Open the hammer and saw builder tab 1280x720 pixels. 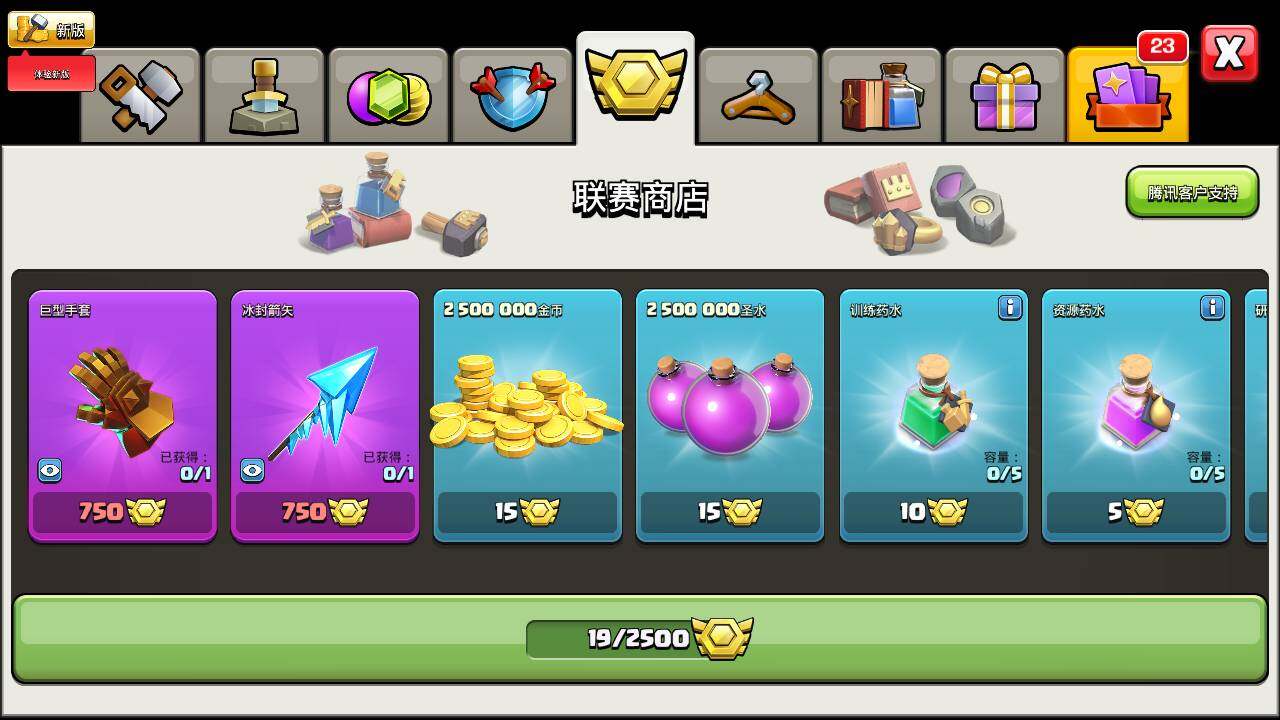[141, 96]
